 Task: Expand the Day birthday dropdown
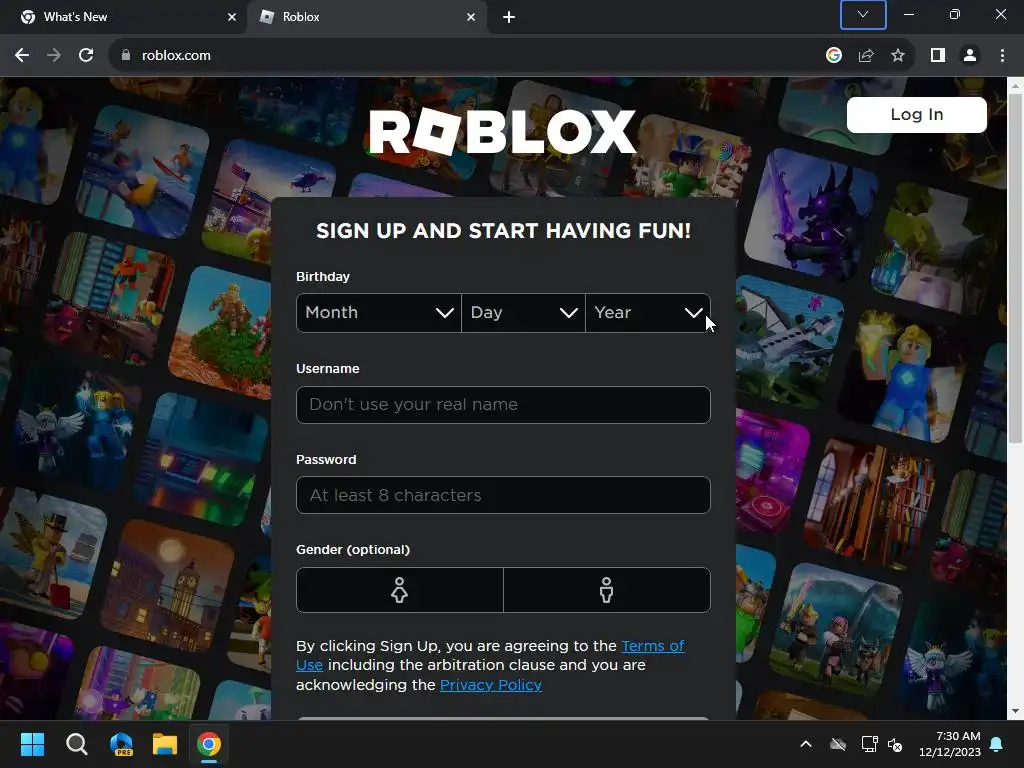click(x=523, y=313)
